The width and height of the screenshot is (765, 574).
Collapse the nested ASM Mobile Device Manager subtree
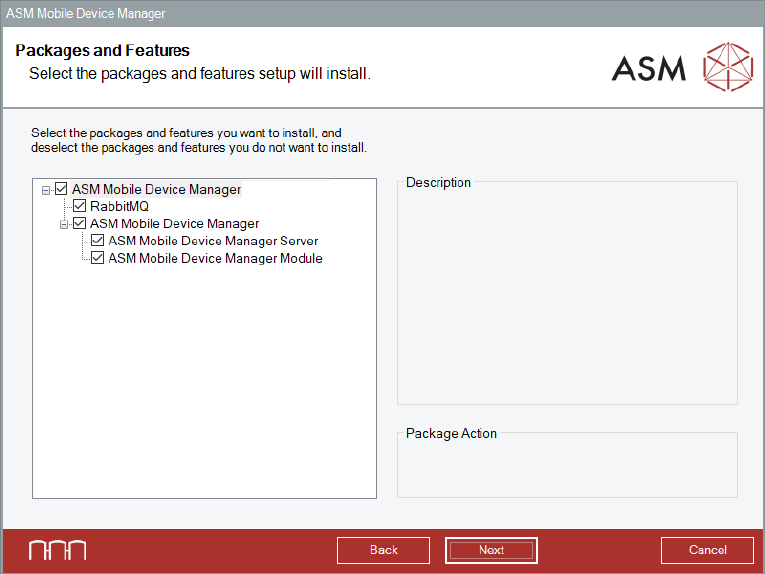(64, 224)
